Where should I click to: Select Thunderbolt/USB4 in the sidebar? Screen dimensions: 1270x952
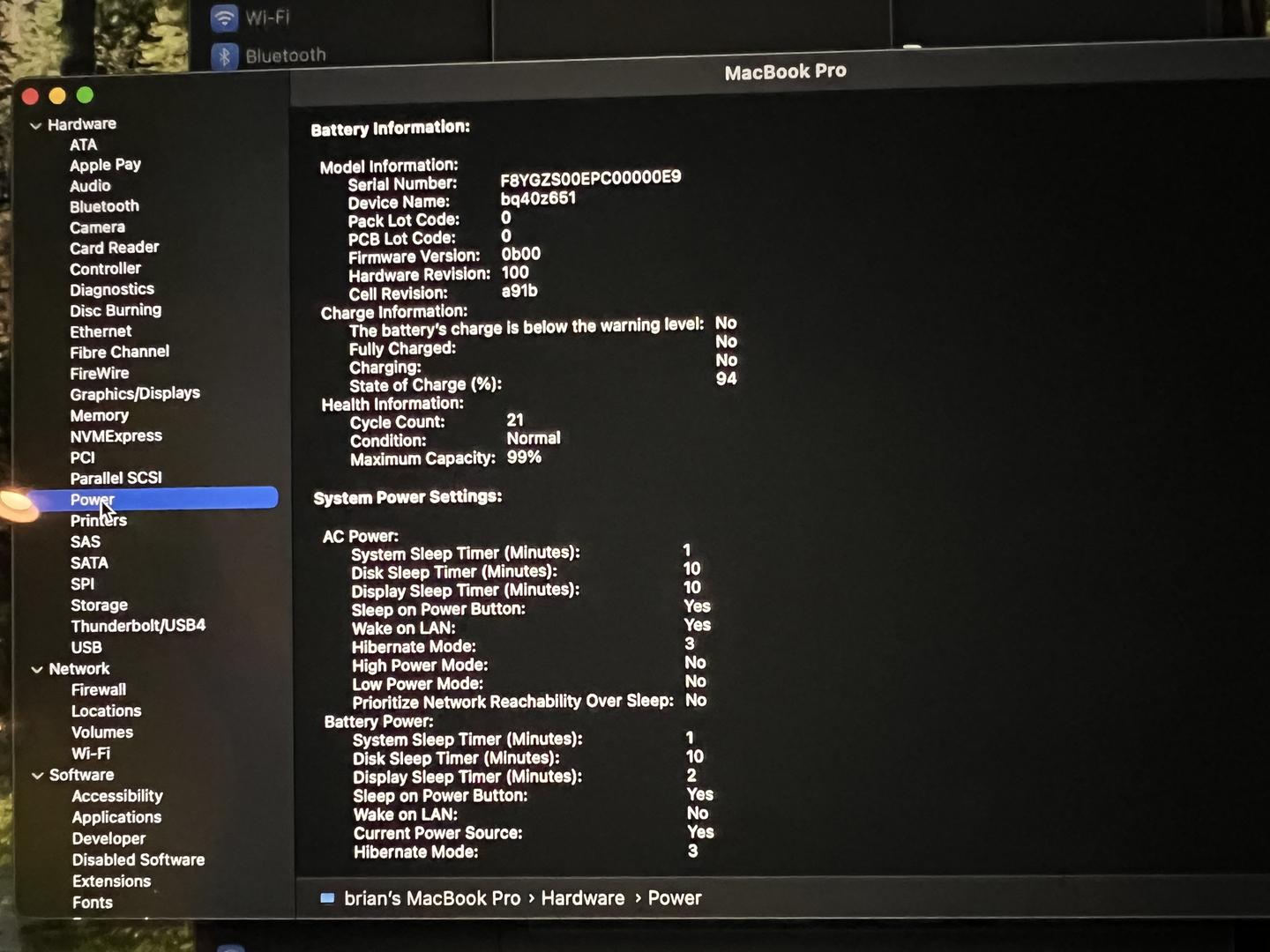click(138, 626)
